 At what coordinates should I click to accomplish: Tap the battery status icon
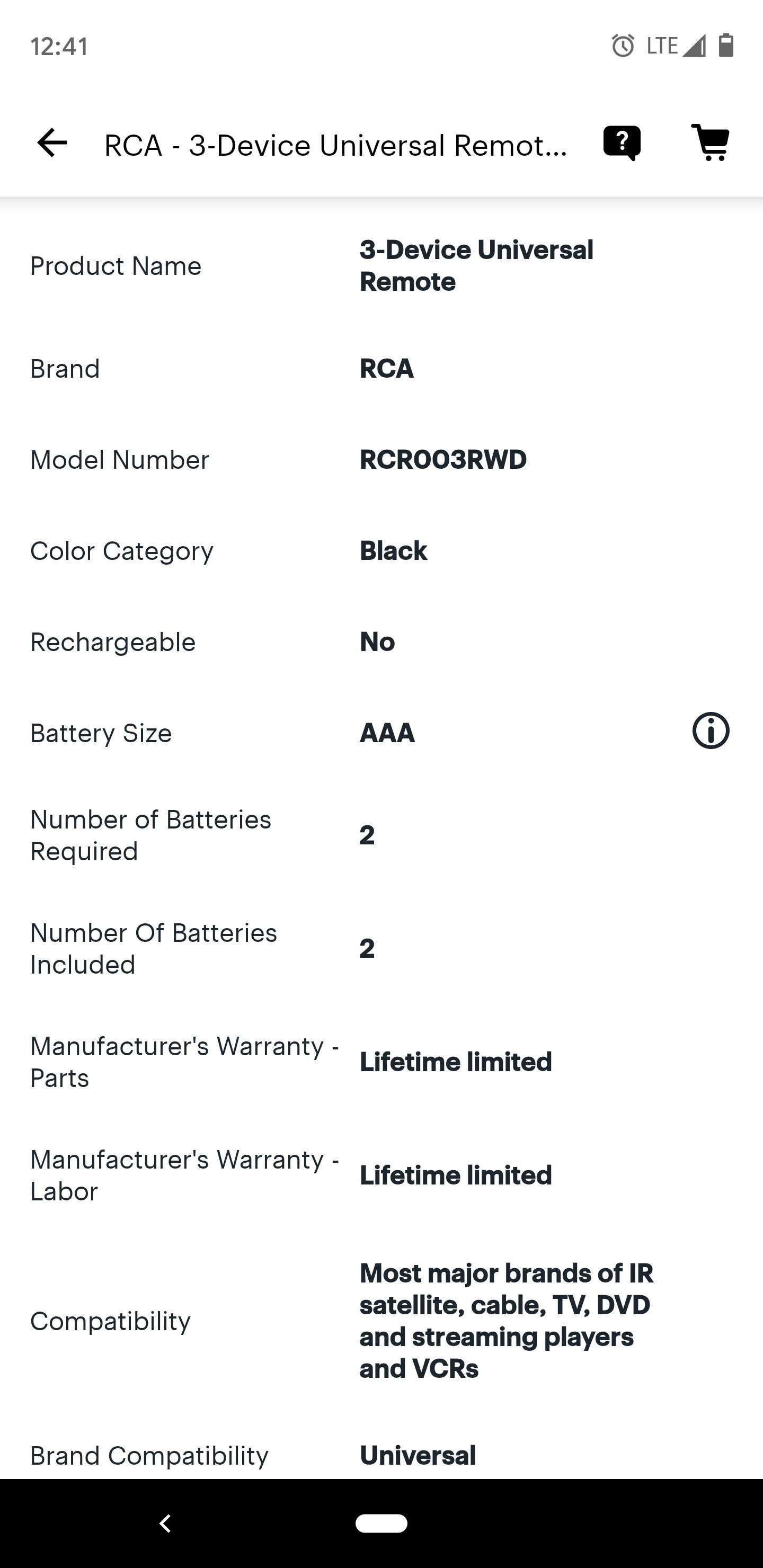(x=726, y=46)
